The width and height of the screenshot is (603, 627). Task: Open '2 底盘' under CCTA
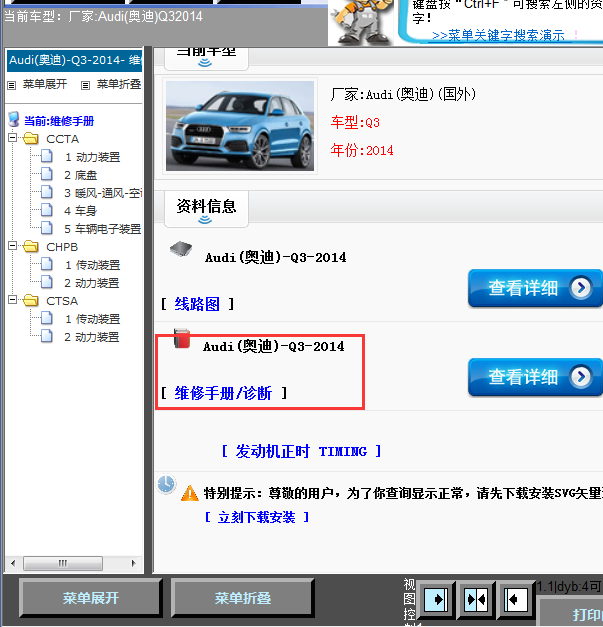(x=81, y=175)
